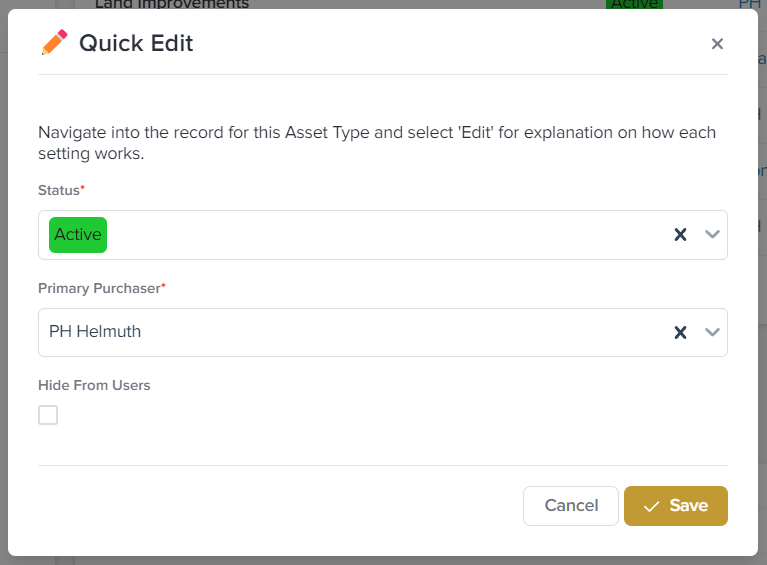Click the pencil icon beside Quick Edit
767x565 pixels.
pyautogui.click(x=54, y=43)
